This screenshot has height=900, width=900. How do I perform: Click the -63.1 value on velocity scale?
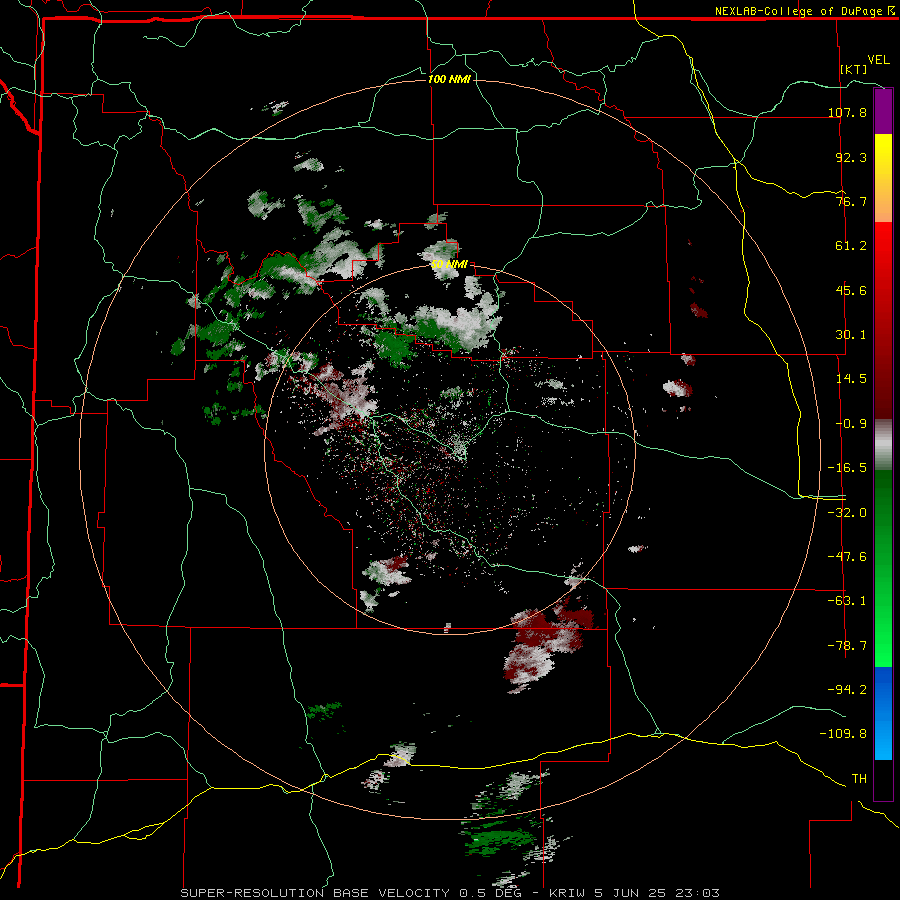pyautogui.click(x=847, y=601)
